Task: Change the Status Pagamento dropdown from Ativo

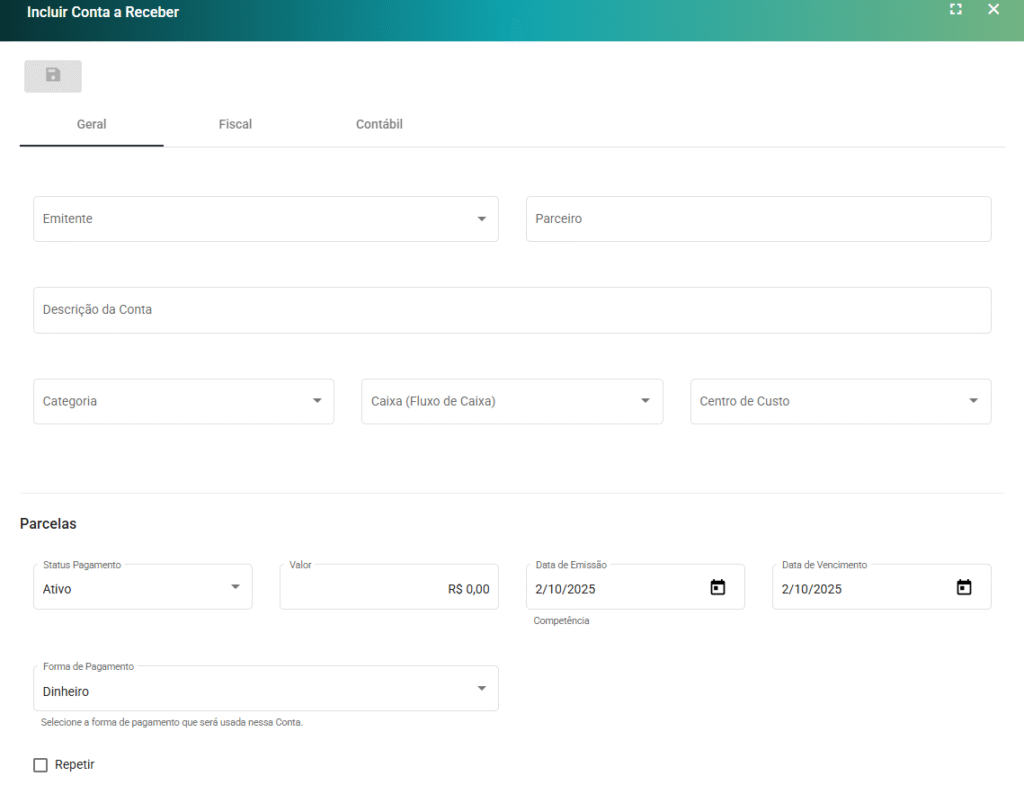Action: tap(235, 588)
